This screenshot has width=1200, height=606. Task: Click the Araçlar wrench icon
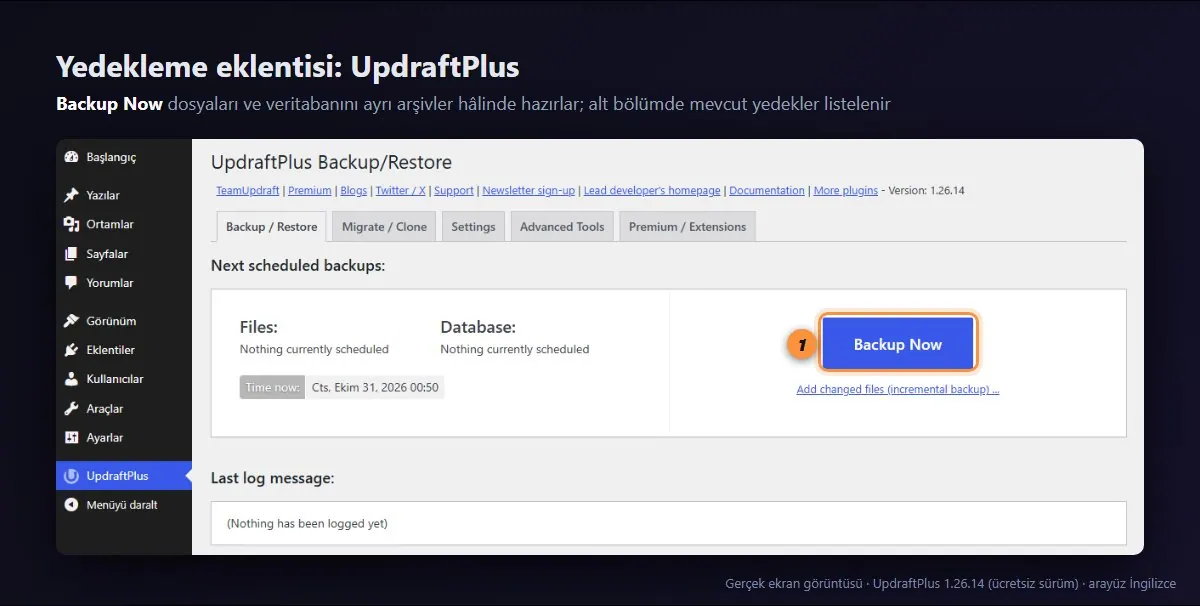[71, 408]
